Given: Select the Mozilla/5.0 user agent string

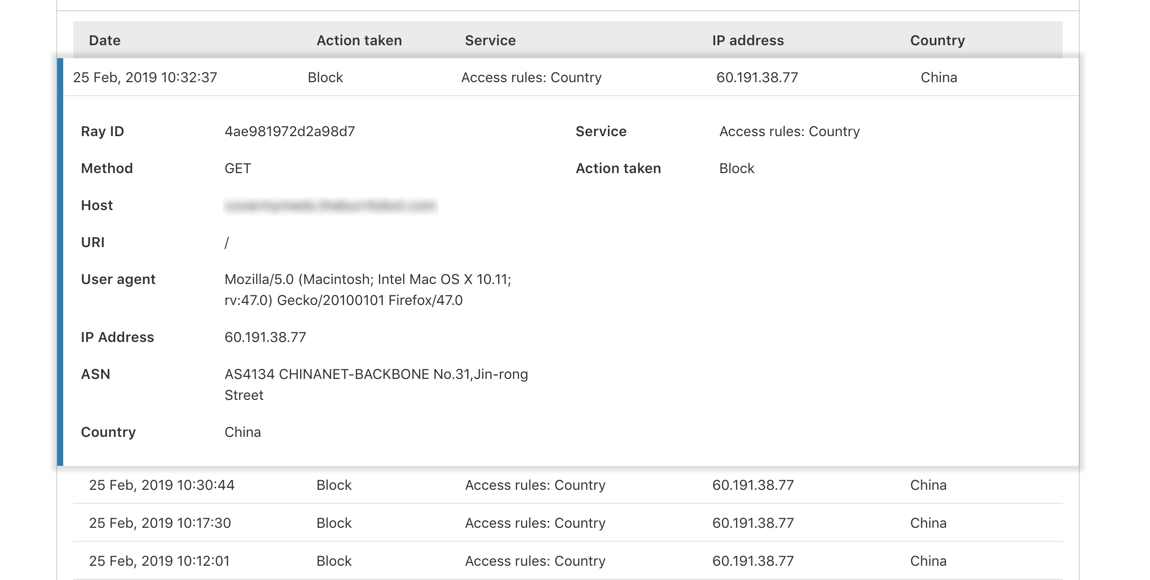Looking at the screenshot, I should point(368,290).
